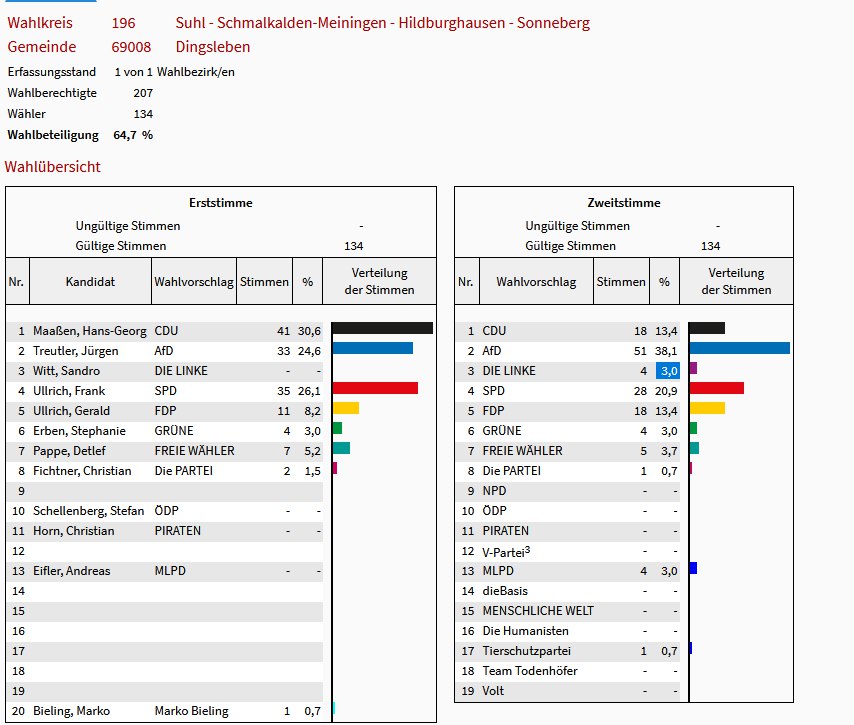Image resolution: width=854 pixels, height=725 pixels.
Task: Click red SPD bar in Erststimme chart
Action: tap(375, 388)
